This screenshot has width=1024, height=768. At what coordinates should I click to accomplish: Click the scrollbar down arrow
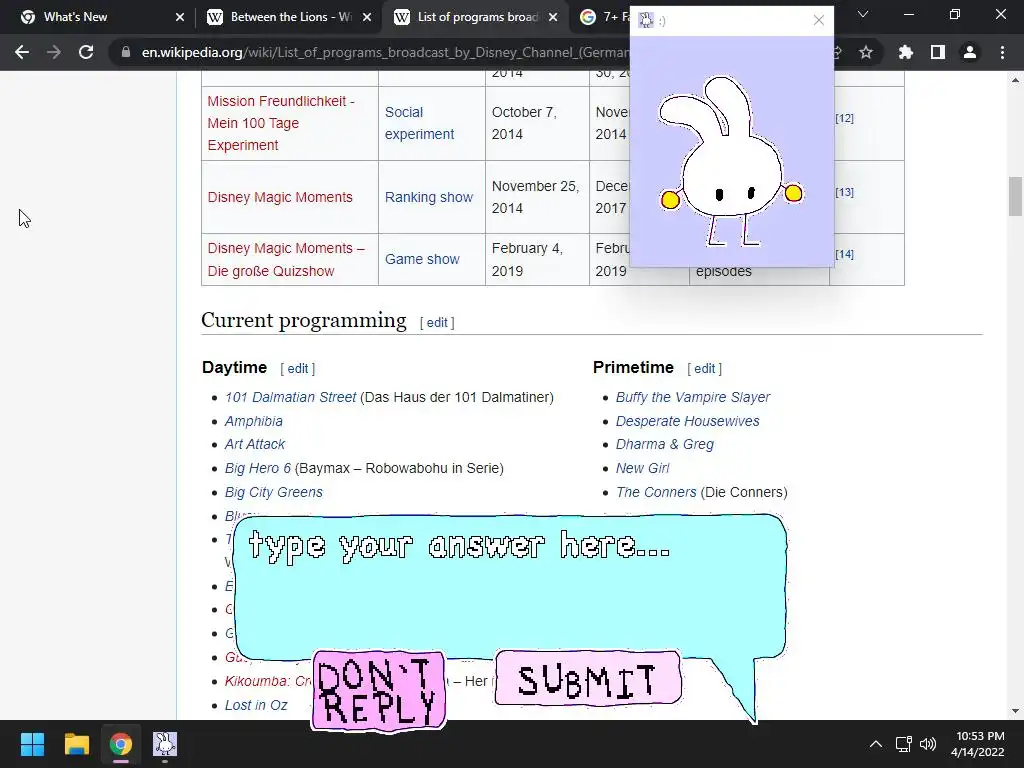1015,711
